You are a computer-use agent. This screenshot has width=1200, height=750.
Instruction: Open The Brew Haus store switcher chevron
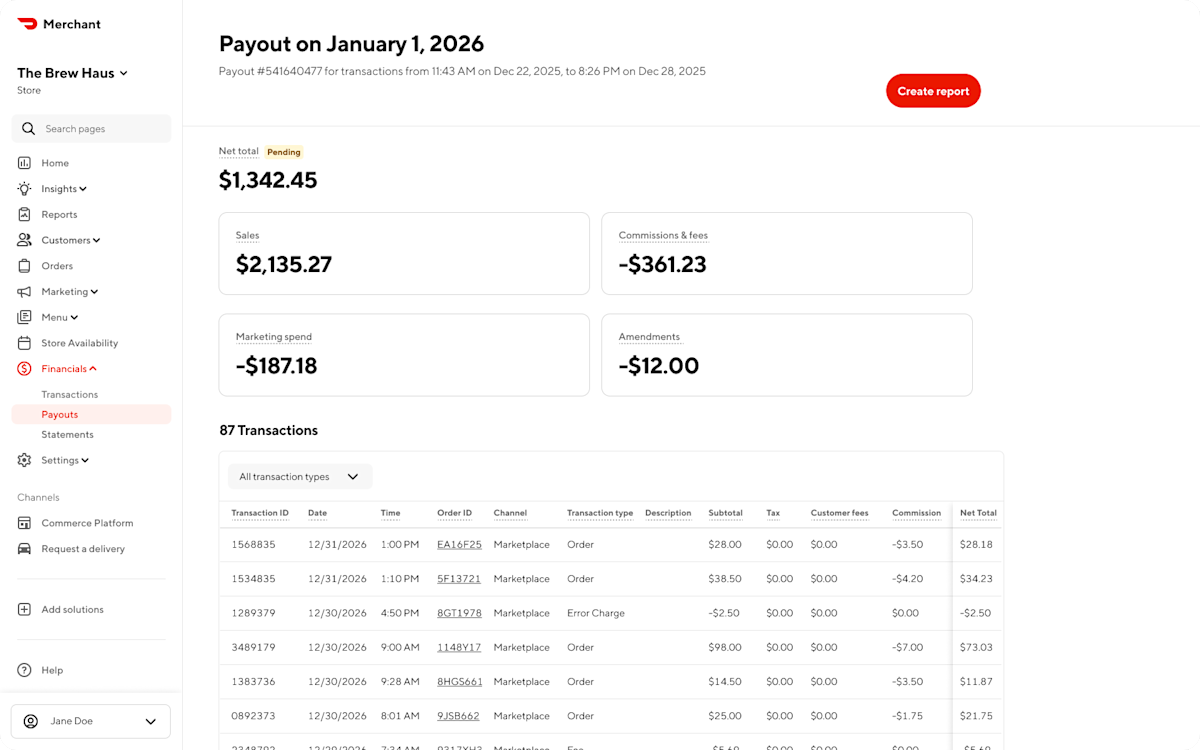click(125, 72)
